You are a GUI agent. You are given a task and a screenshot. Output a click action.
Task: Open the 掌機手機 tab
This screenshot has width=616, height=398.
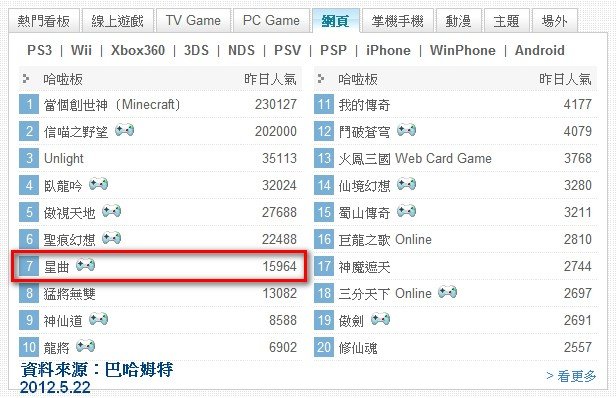click(x=398, y=21)
